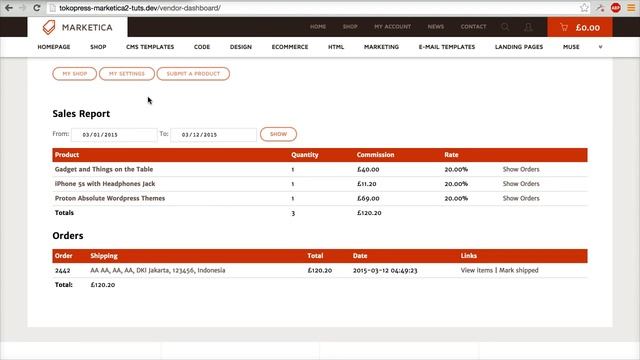
Task: Open NEWS in the top menu
Action: coord(436,27)
